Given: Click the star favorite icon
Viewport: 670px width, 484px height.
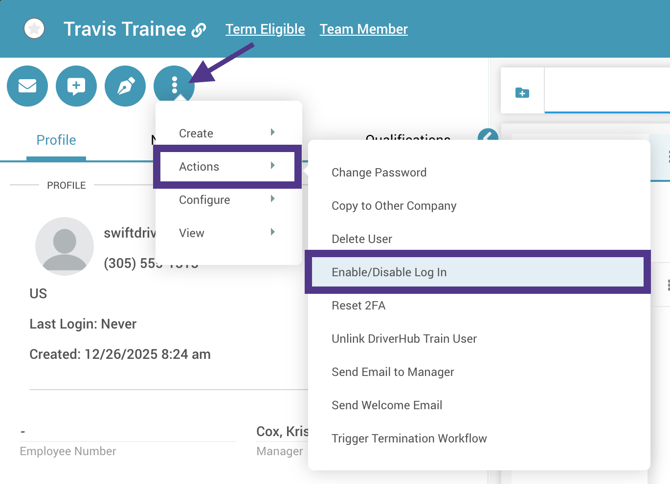Looking at the screenshot, I should [34, 29].
